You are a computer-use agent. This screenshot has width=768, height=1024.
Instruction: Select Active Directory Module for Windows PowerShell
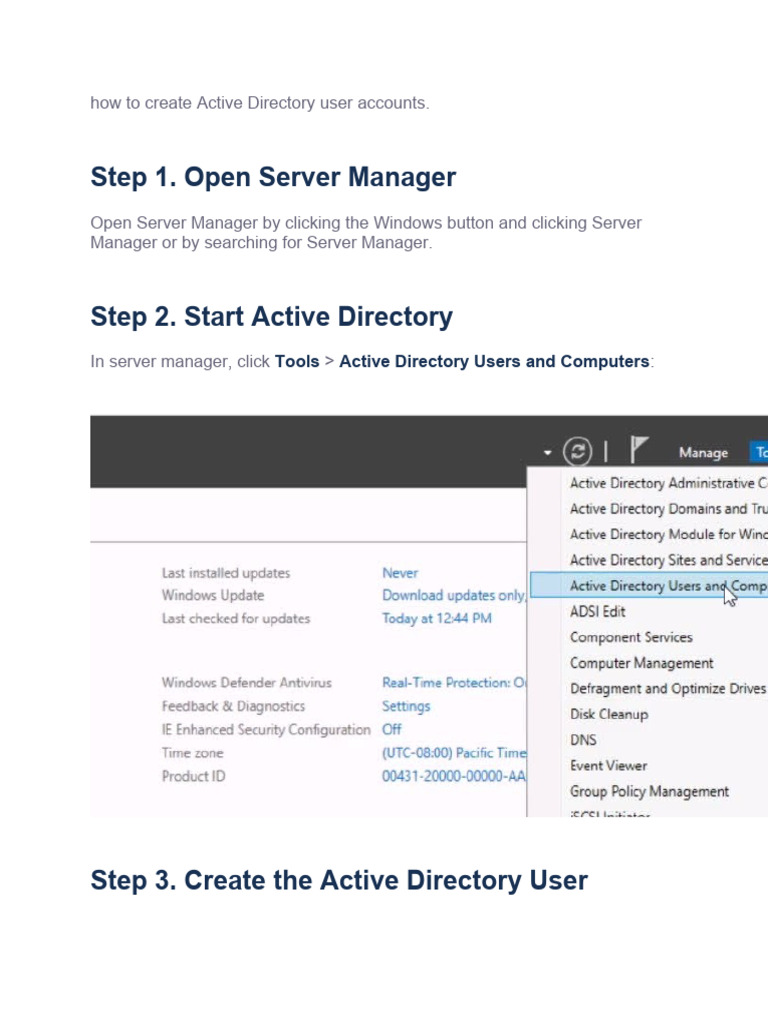point(668,534)
